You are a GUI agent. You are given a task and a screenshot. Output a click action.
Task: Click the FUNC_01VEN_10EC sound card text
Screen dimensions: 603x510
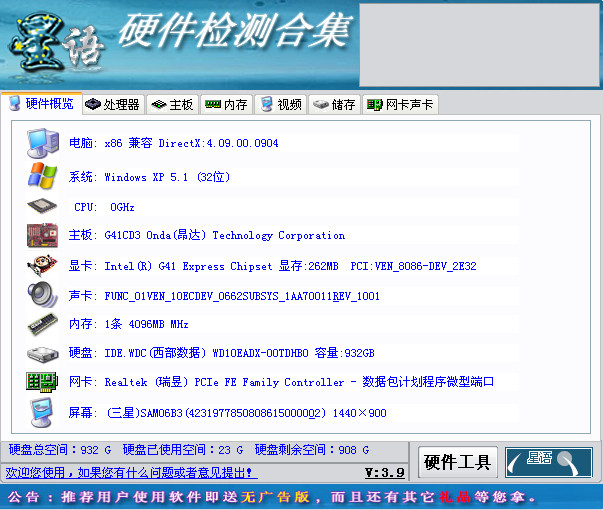[242, 296]
